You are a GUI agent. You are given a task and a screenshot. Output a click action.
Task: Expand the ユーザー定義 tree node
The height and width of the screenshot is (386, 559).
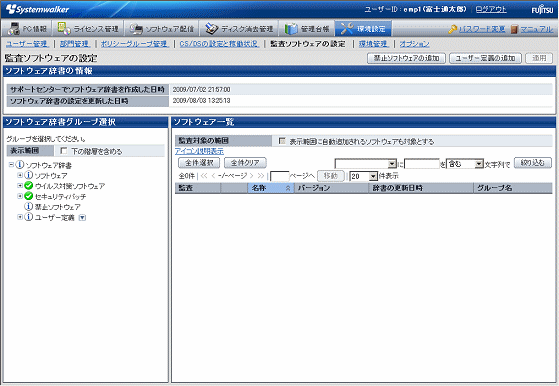20,217
